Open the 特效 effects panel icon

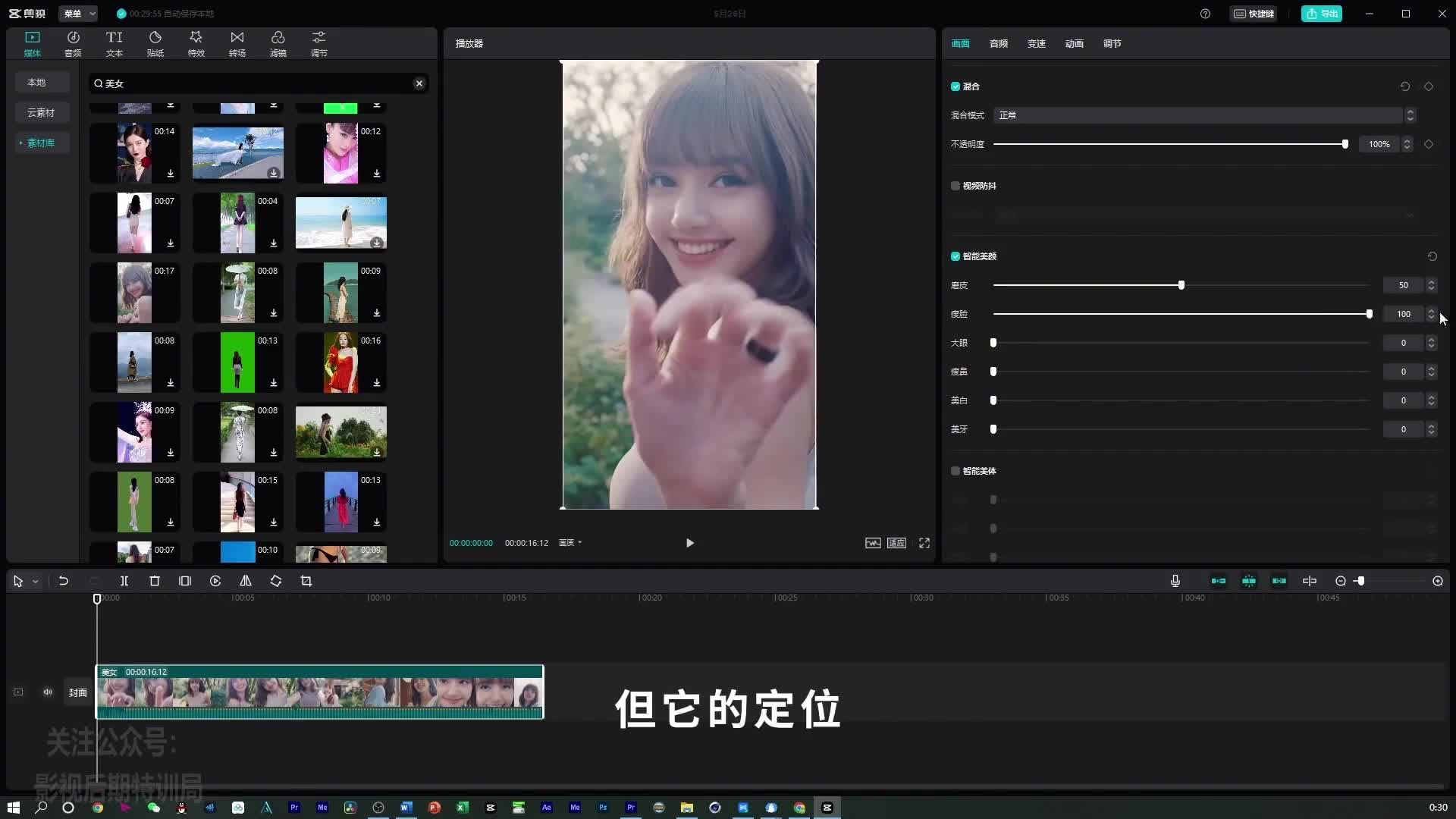click(x=196, y=43)
